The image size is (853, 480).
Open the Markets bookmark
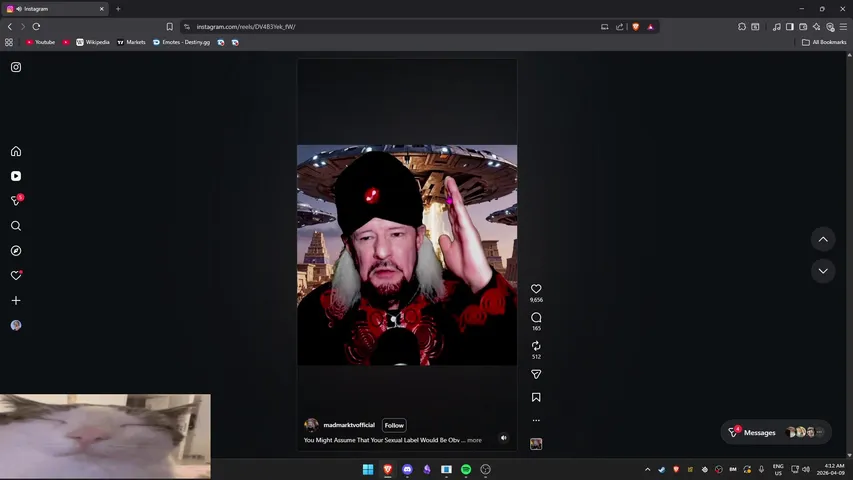click(x=132, y=42)
